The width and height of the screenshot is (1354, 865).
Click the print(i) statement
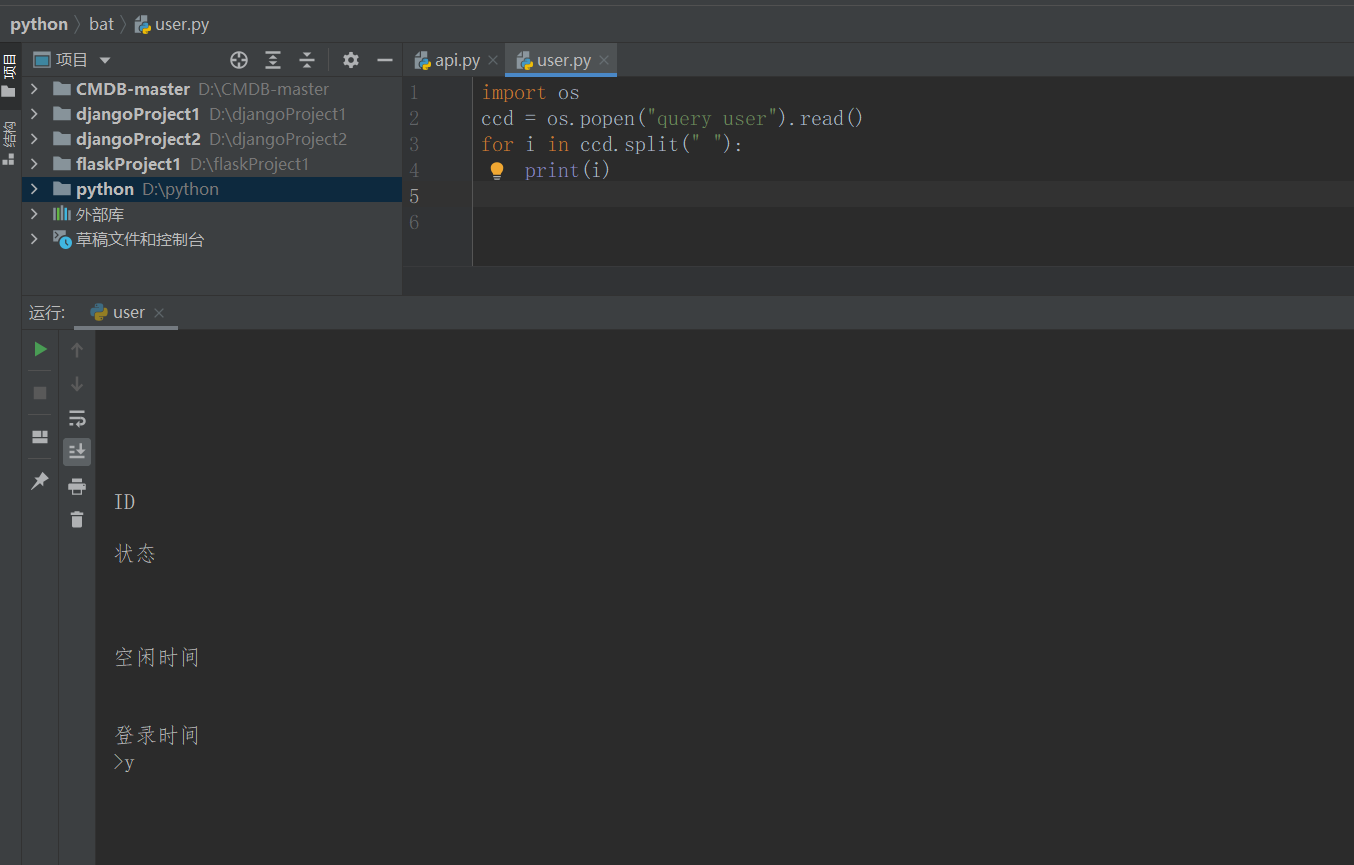[x=567, y=171]
